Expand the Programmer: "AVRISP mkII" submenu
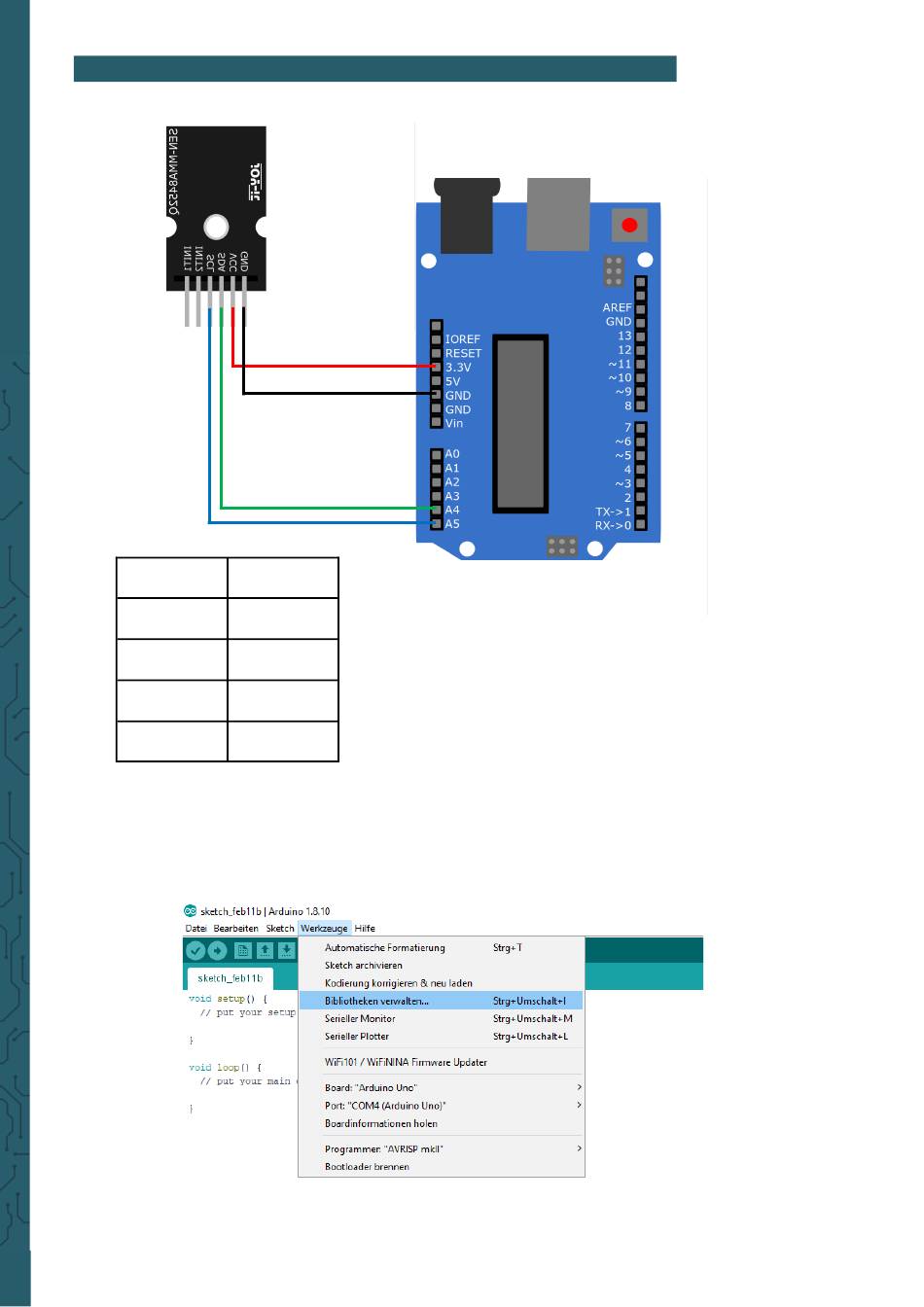 441,1148
